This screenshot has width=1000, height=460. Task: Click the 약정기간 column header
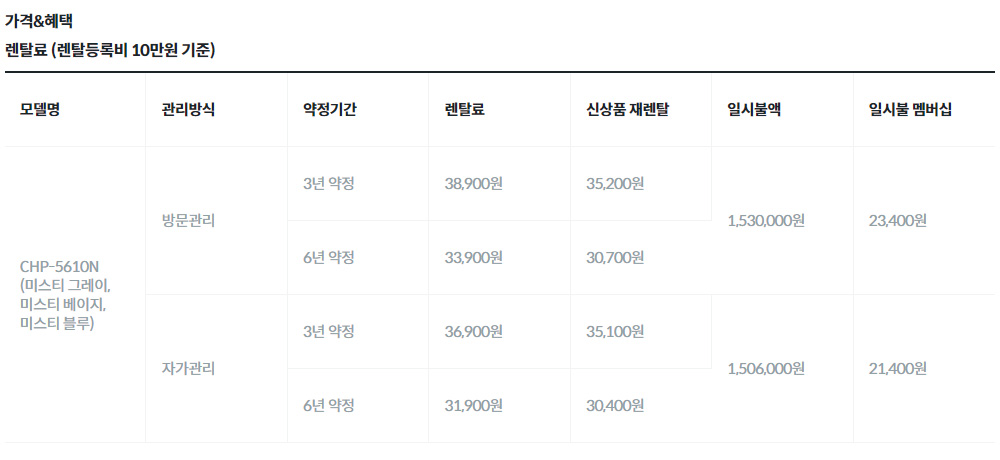pos(330,110)
